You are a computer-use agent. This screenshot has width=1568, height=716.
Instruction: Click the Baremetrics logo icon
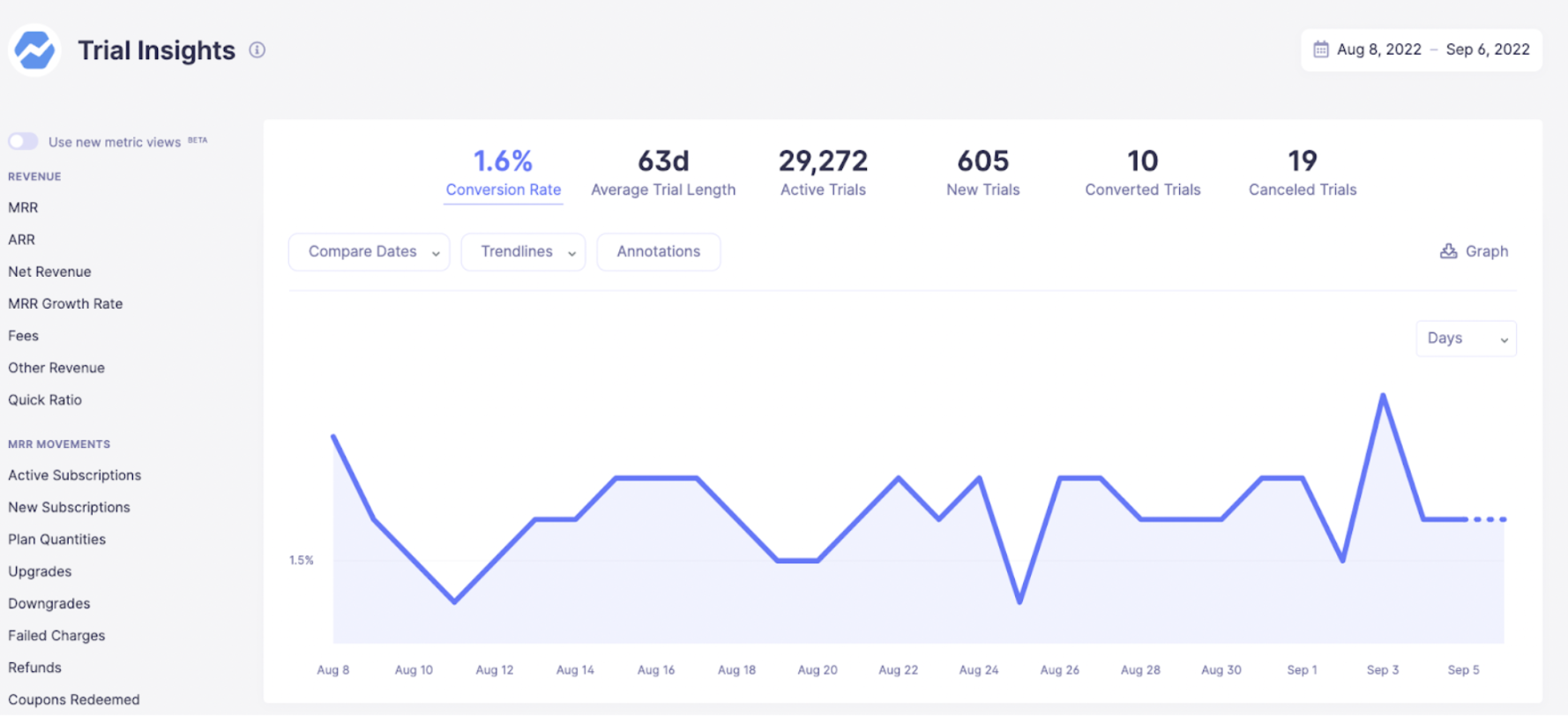pos(34,50)
